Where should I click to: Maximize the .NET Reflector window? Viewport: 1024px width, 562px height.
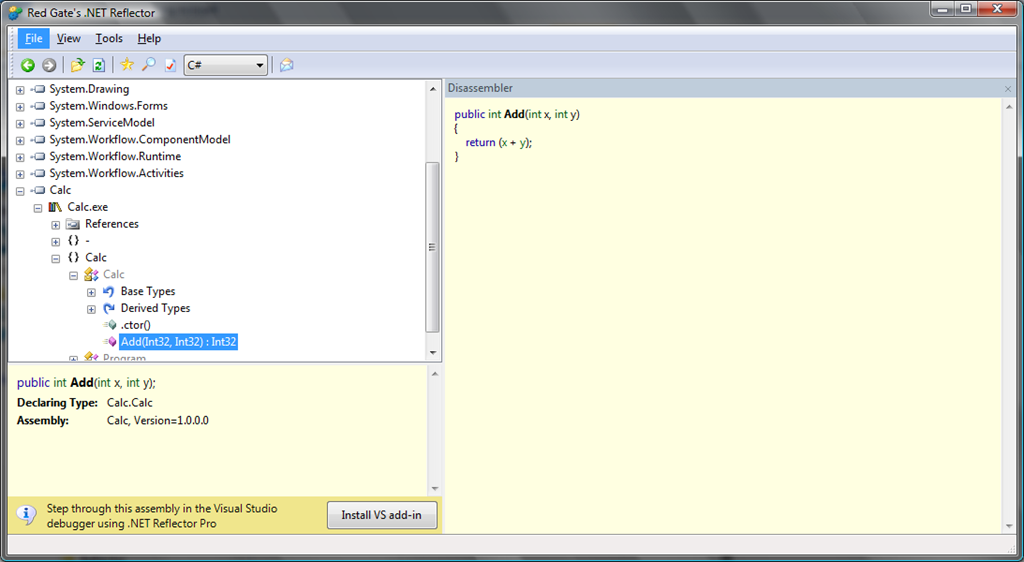pyautogui.click(x=966, y=8)
